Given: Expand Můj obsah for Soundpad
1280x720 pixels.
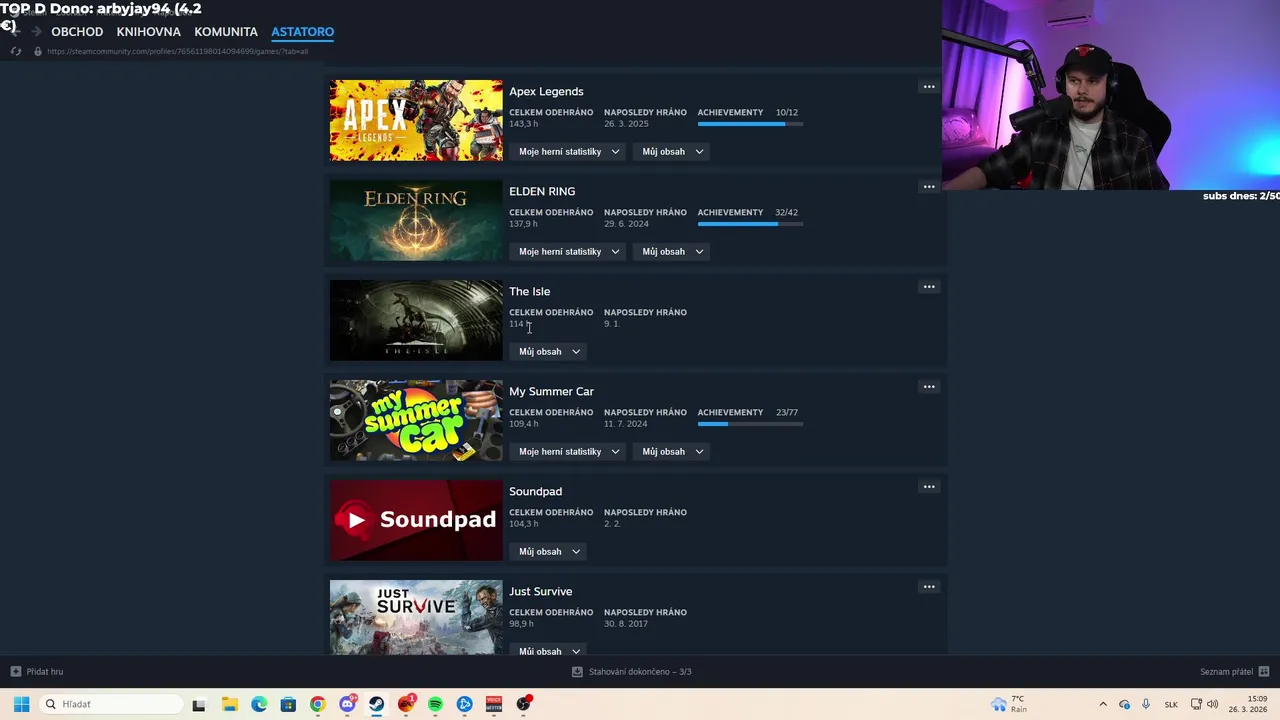Looking at the screenshot, I should tap(549, 552).
